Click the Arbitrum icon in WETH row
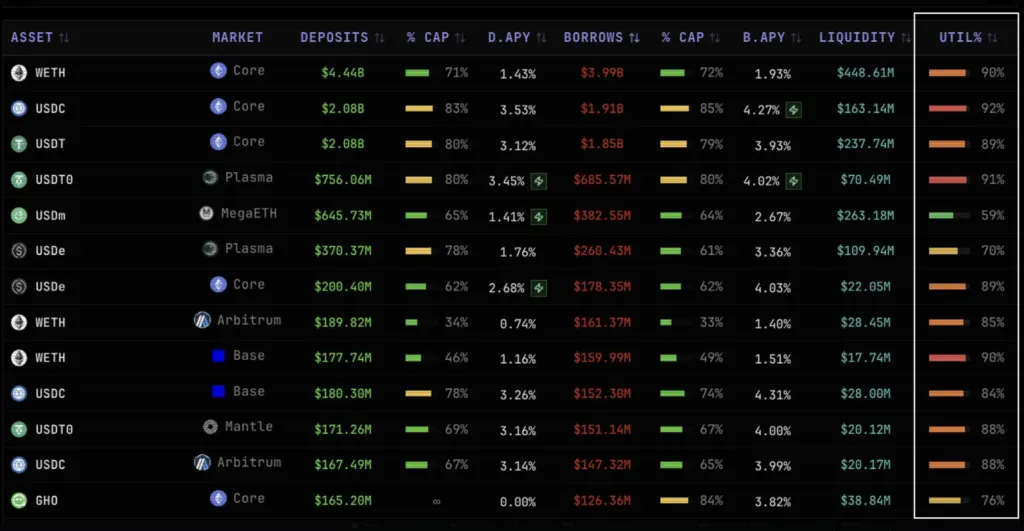This screenshot has width=1024, height=531. click(202, 320)
